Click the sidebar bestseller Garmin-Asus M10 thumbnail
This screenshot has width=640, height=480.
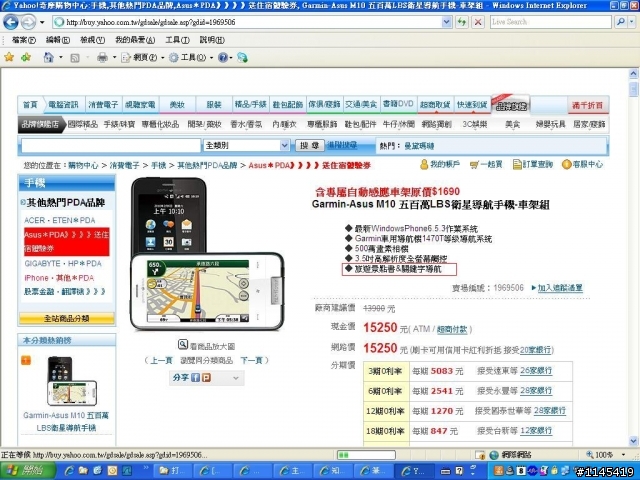tap(72, 381)
